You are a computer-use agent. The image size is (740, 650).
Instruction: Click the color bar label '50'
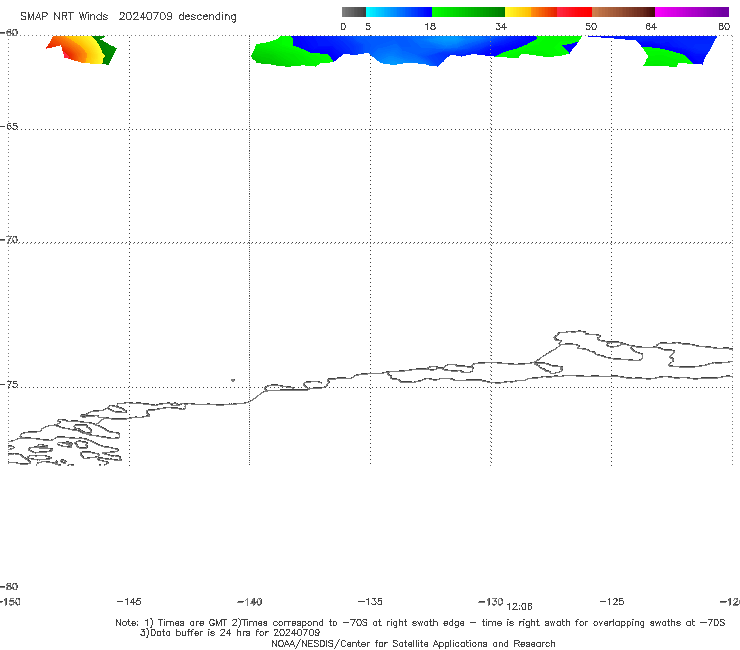pos(591,27)
